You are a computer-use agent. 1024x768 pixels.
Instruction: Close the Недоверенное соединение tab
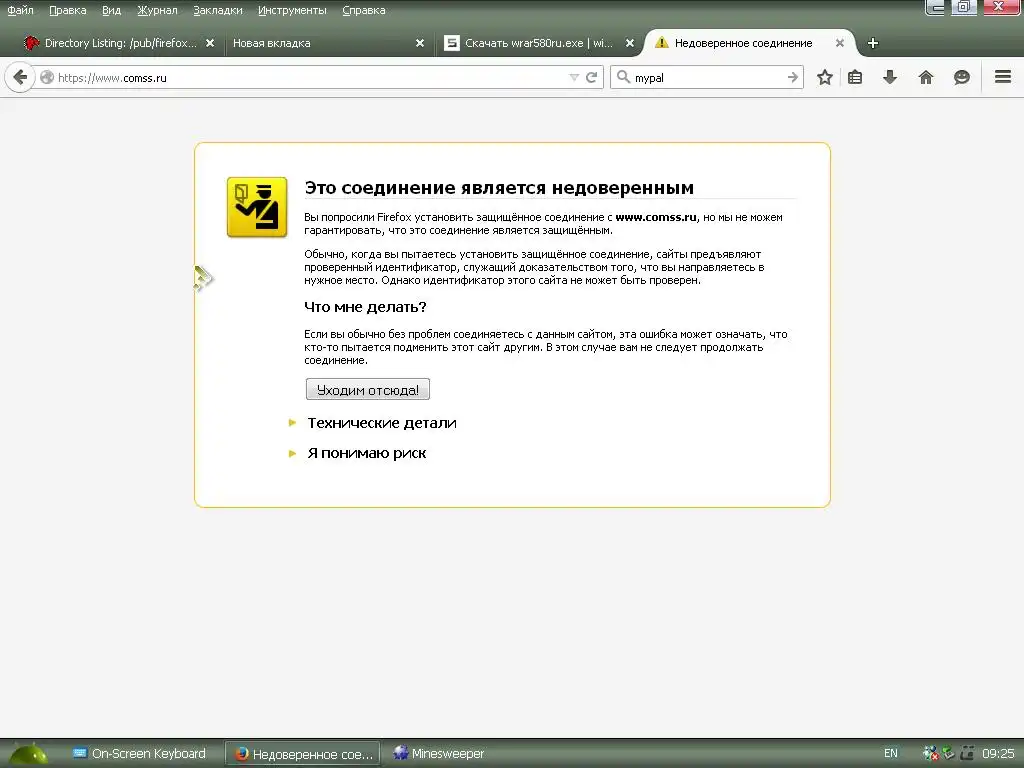point(840,43)
